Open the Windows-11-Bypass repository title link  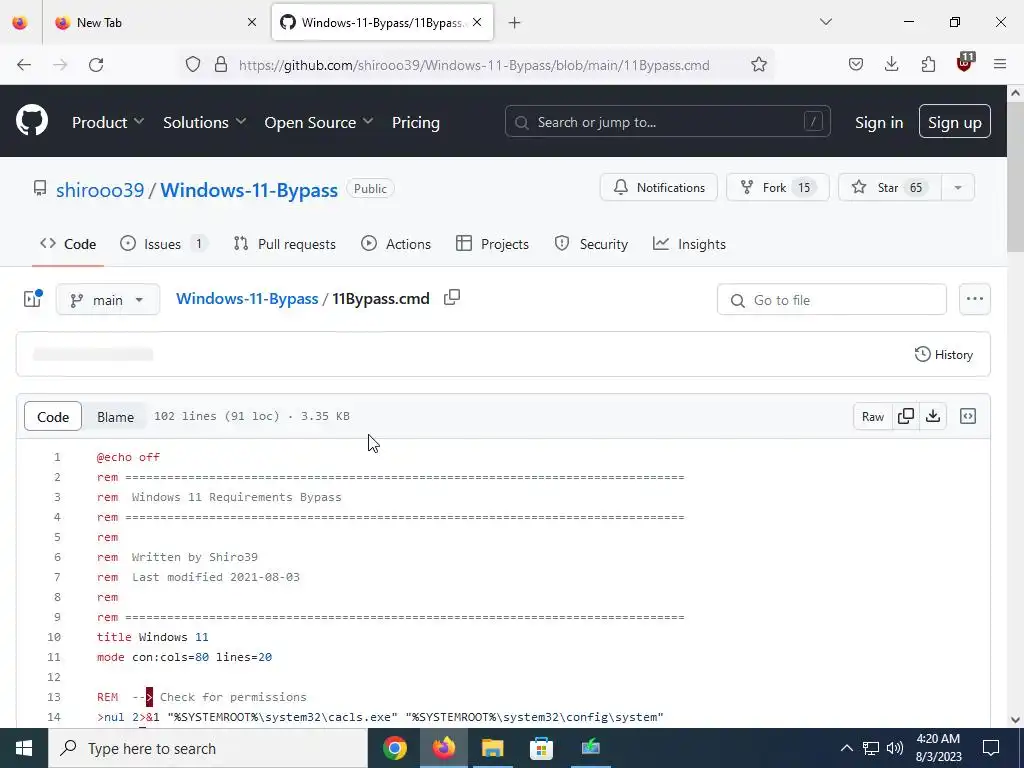coord(249,190)
